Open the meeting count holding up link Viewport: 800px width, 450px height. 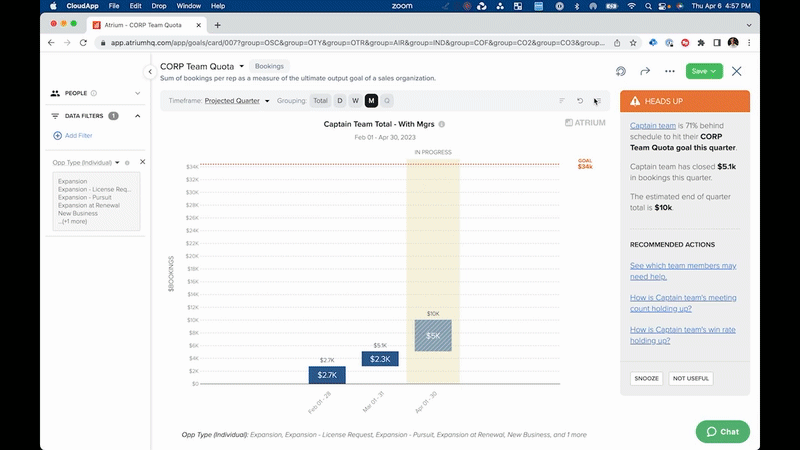click(683, 303)
